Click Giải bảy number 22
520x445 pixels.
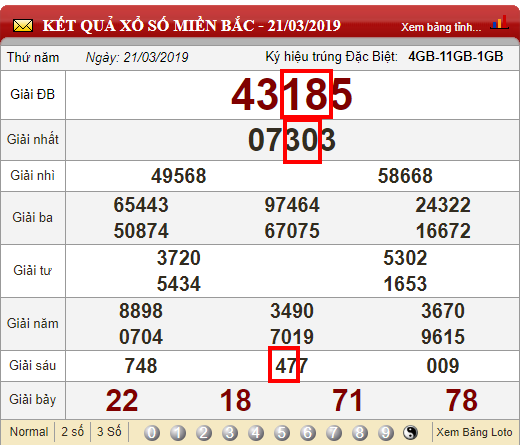point(122,400)
